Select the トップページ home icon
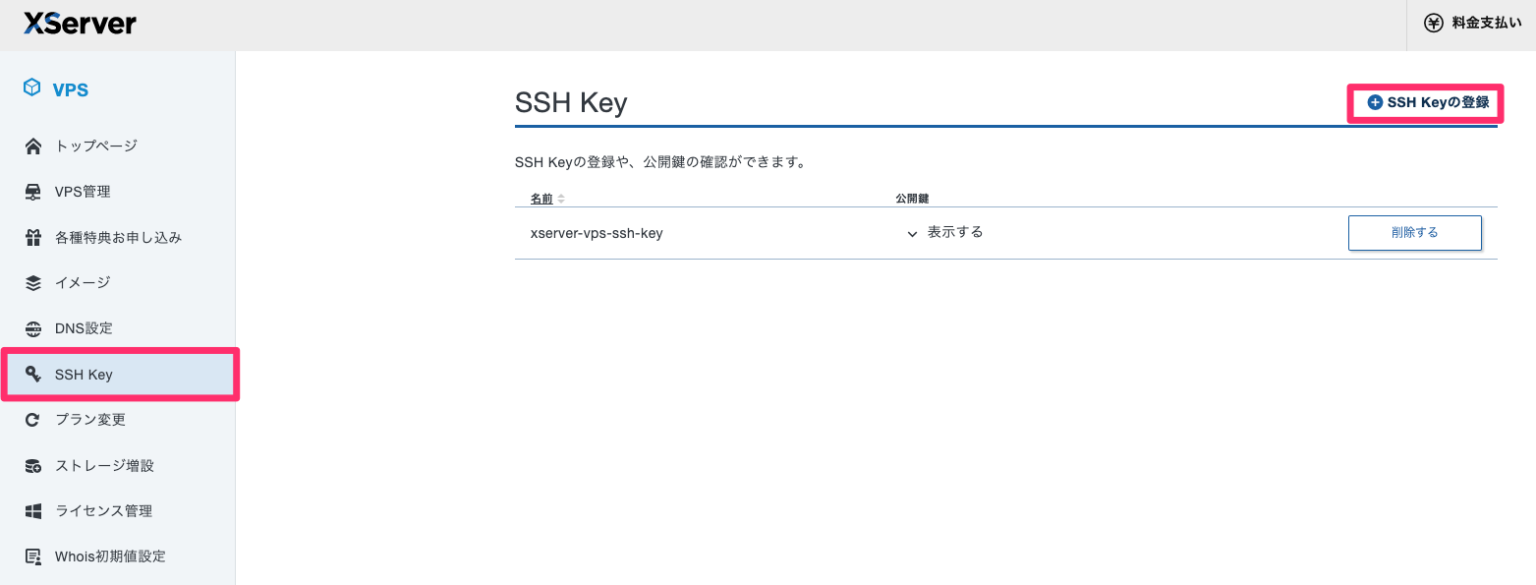This screenshot has width=1536, height=585. pos(33,145)
